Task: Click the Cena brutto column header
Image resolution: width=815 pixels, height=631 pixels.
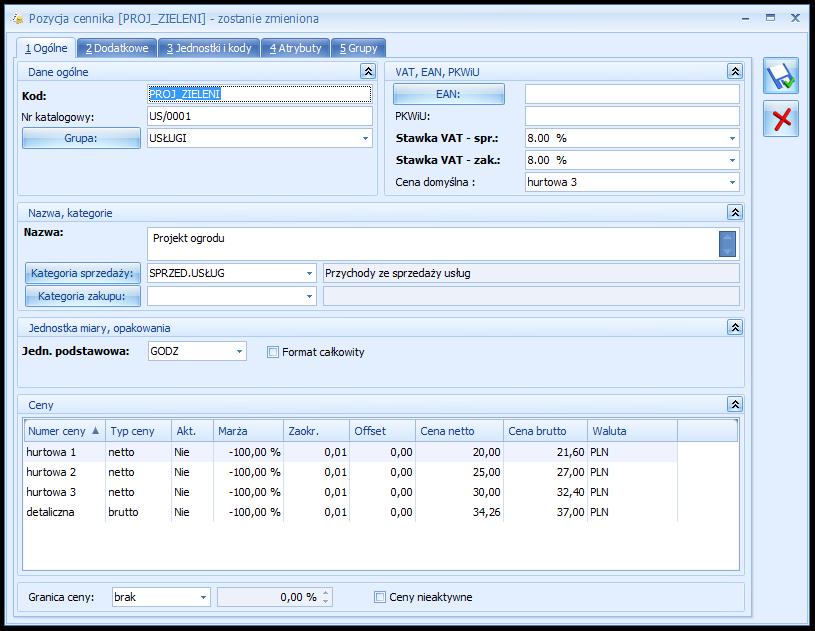Action: pyautogui.click(x=546, y=431)
